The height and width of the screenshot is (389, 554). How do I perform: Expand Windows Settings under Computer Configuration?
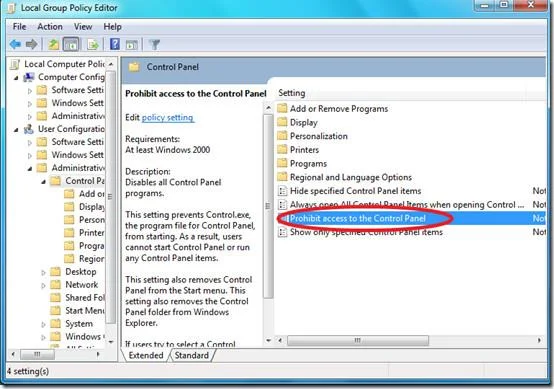click(x=30, y=104)
